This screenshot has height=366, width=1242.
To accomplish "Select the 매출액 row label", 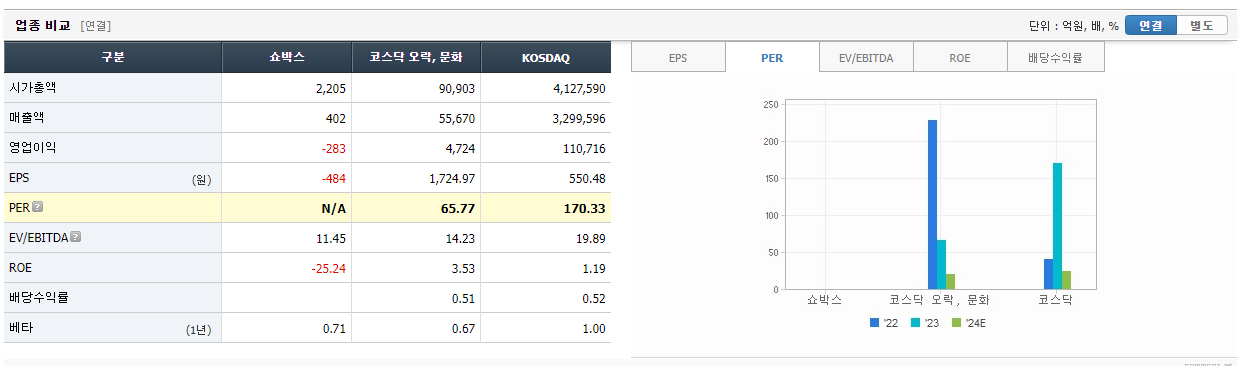I will click(27, 118).
